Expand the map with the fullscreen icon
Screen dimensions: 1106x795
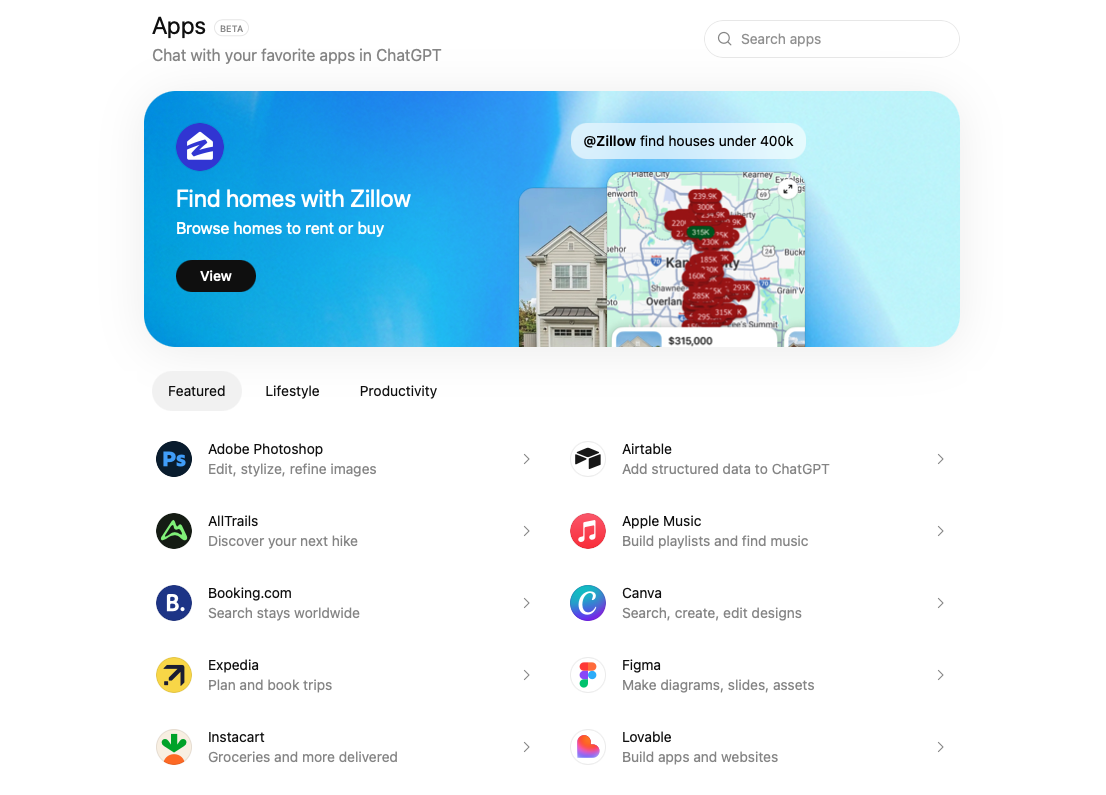[x=788, y=189]
